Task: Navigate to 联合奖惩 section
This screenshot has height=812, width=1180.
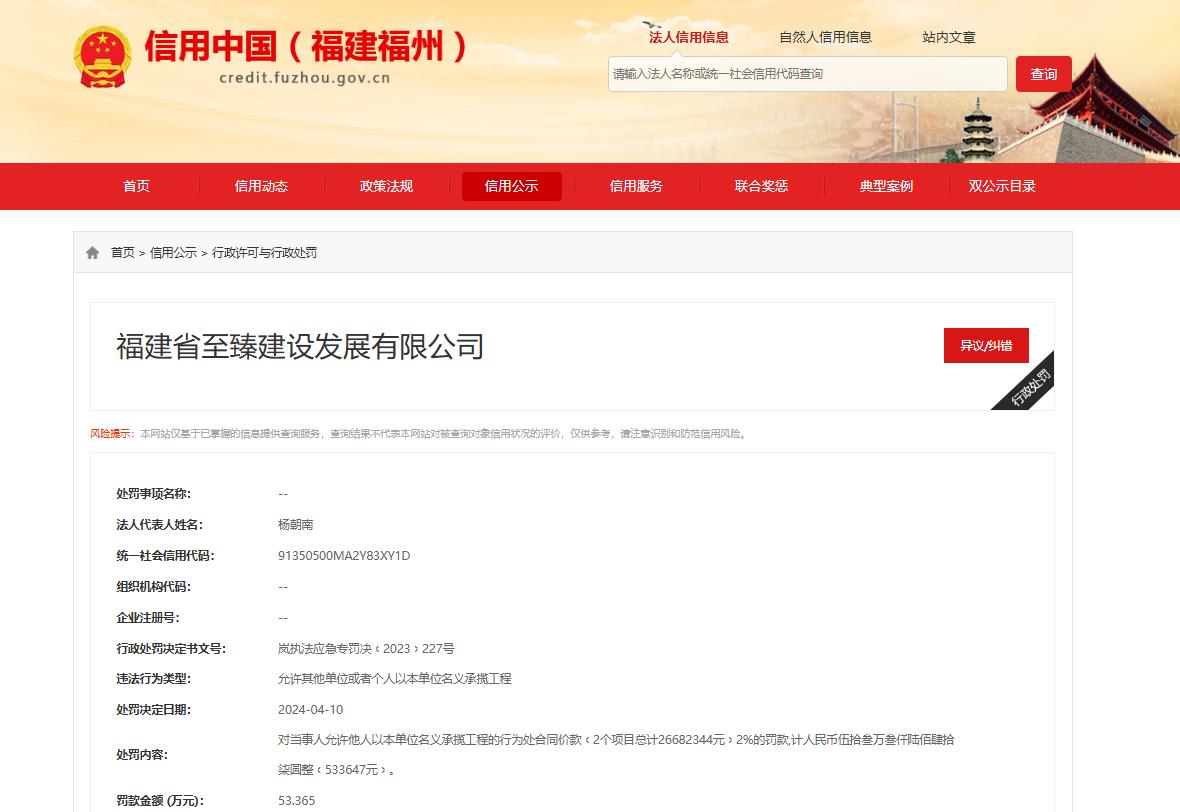Action: pos(761,186)
